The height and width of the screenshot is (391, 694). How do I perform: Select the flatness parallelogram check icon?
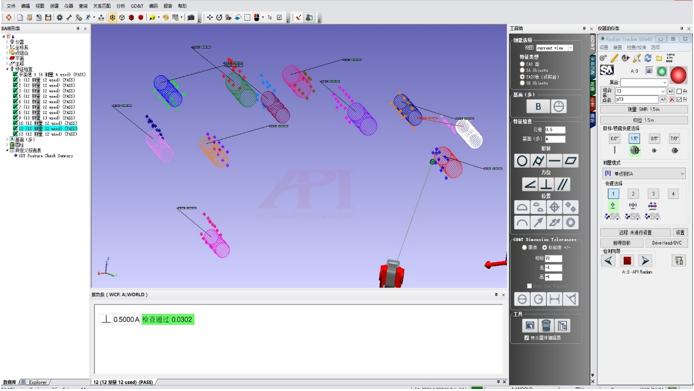[x=571, y=161]
